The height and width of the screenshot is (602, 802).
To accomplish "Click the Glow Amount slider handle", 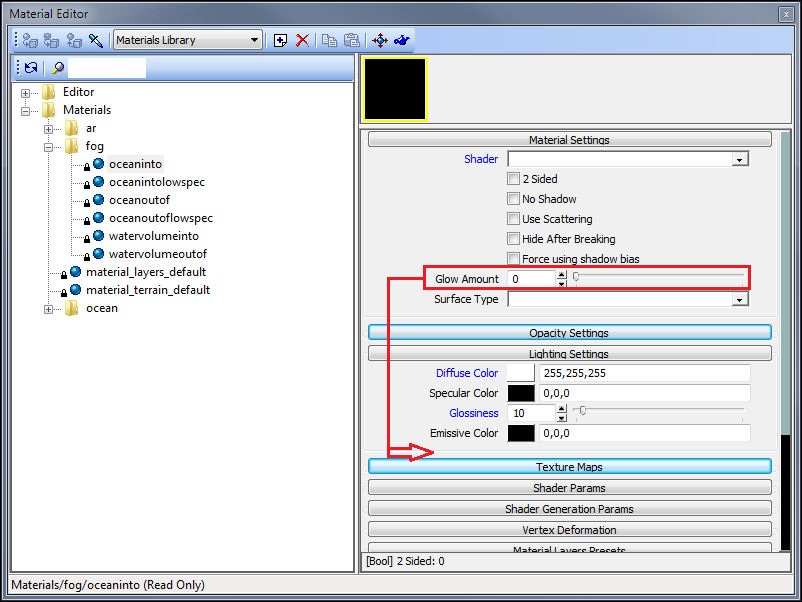I will [x=576, y=277].
